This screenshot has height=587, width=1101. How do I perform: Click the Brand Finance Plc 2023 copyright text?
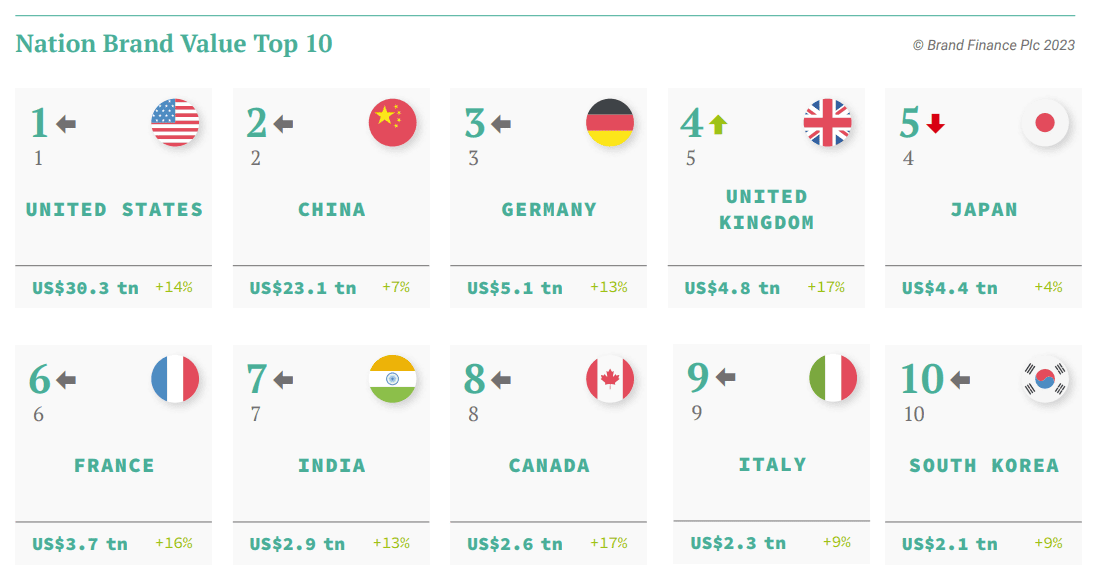click(x=993, y=45)
